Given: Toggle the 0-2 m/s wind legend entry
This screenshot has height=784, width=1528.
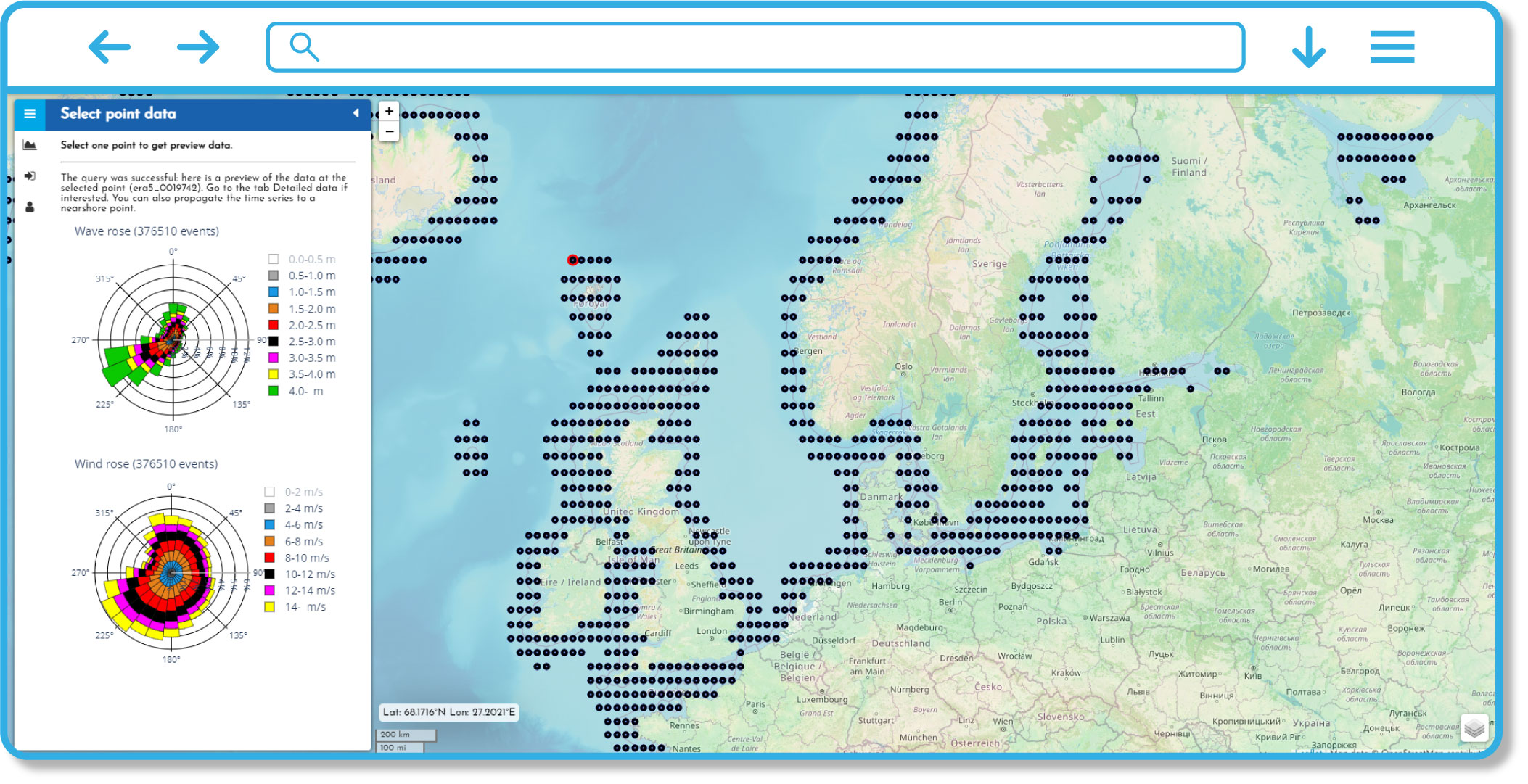Looking at the screenshot, I should pyautogui.click(x=294, y=492).
